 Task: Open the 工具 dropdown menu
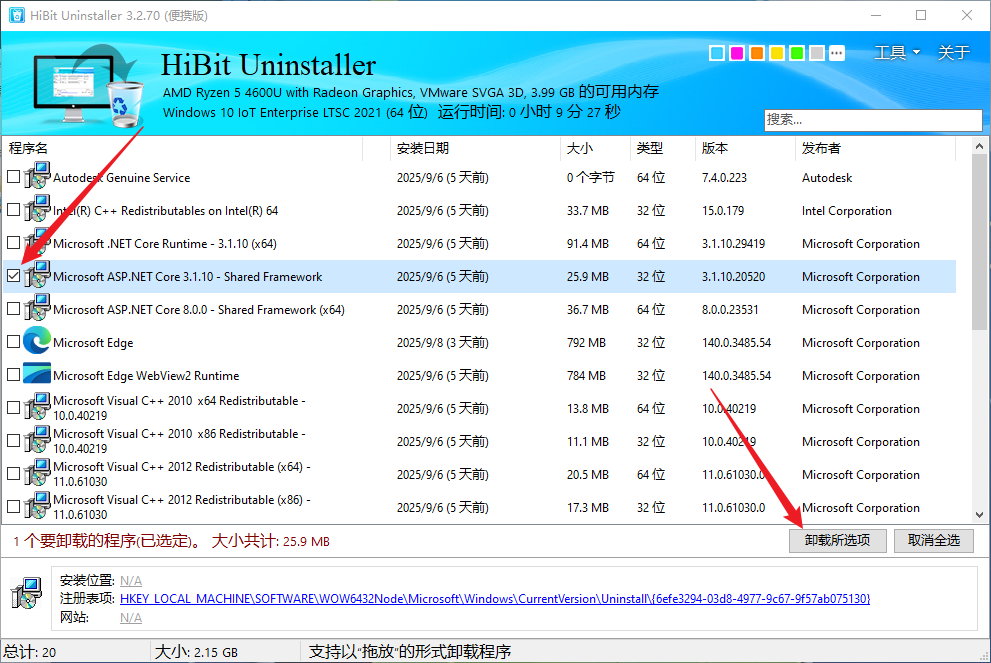click(x=897, y=52)
